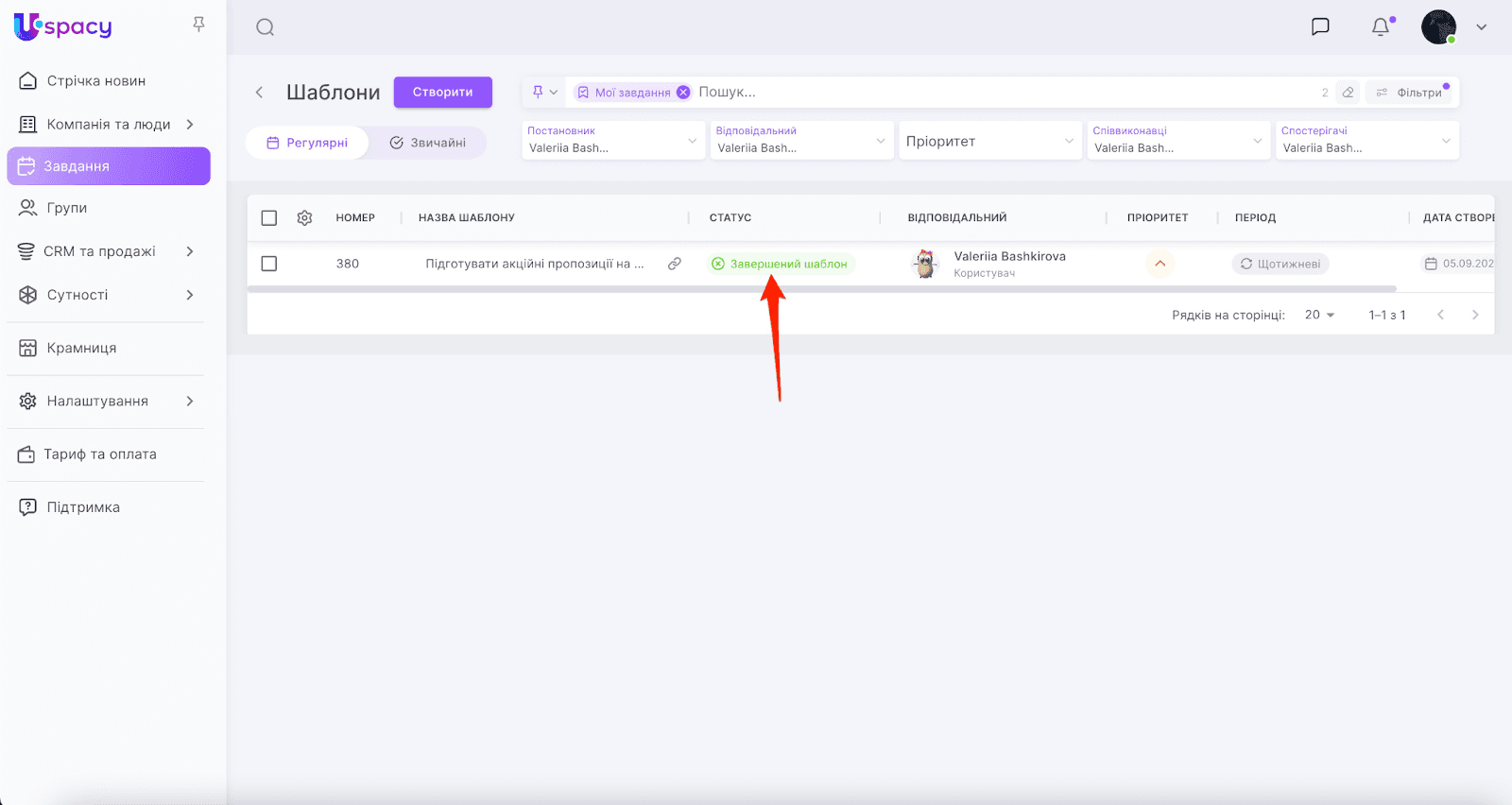Open the Пріоритет filter dropdown
Viewport: 1512px width, 805px height.
click(990, 141)
